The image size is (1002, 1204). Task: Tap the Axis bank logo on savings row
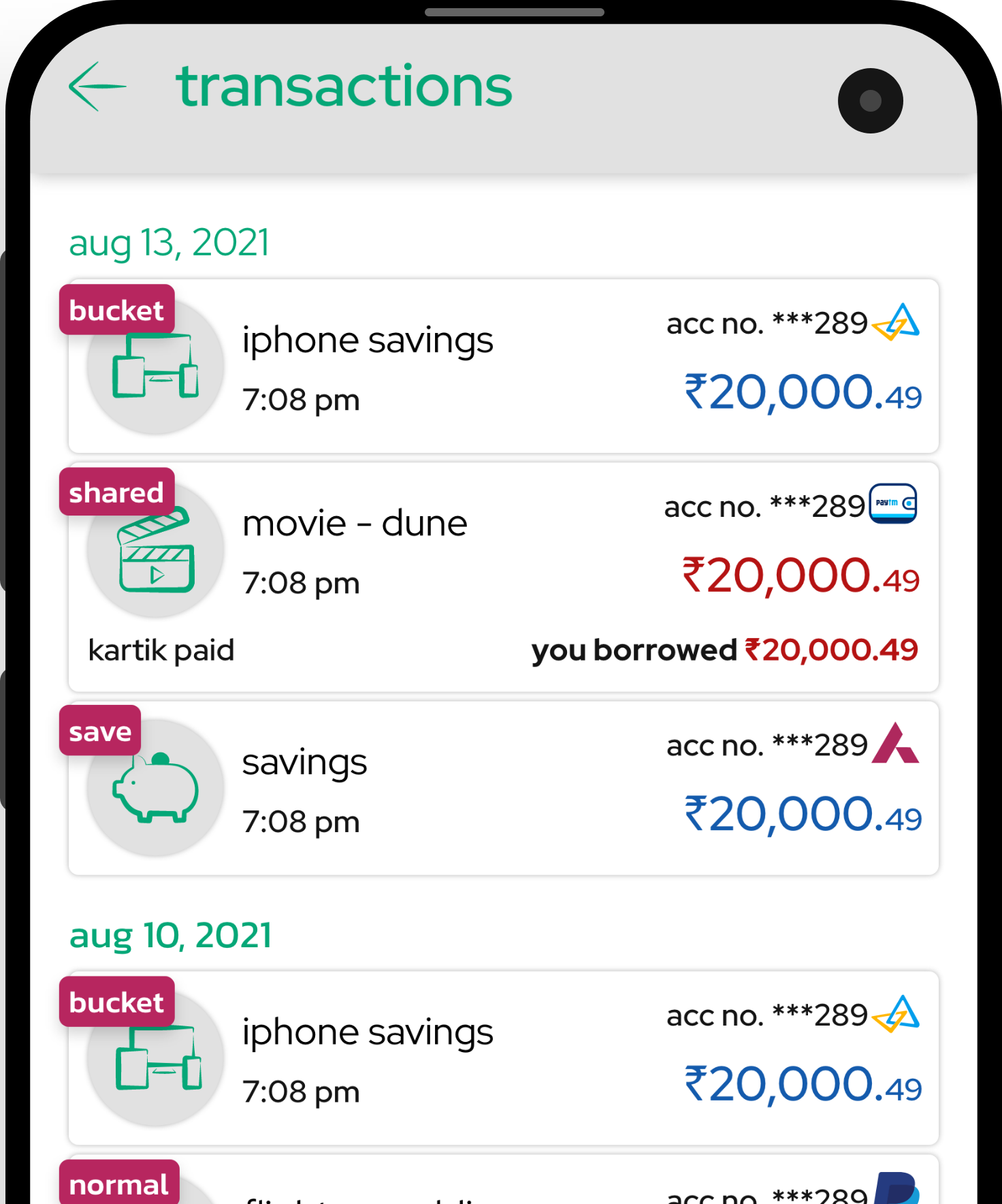(x=895, y=743)
